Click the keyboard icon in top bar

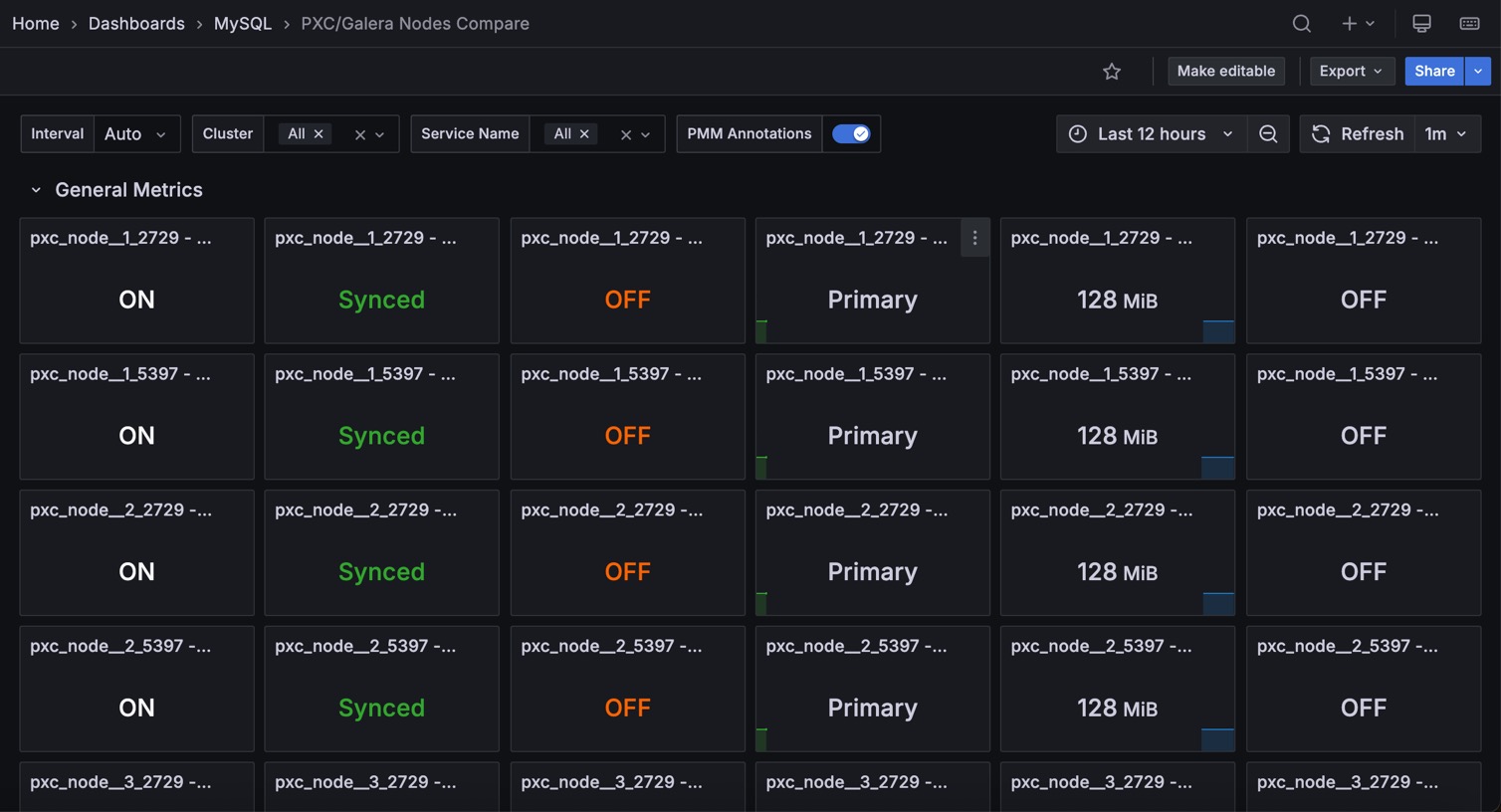[1469, 24]
